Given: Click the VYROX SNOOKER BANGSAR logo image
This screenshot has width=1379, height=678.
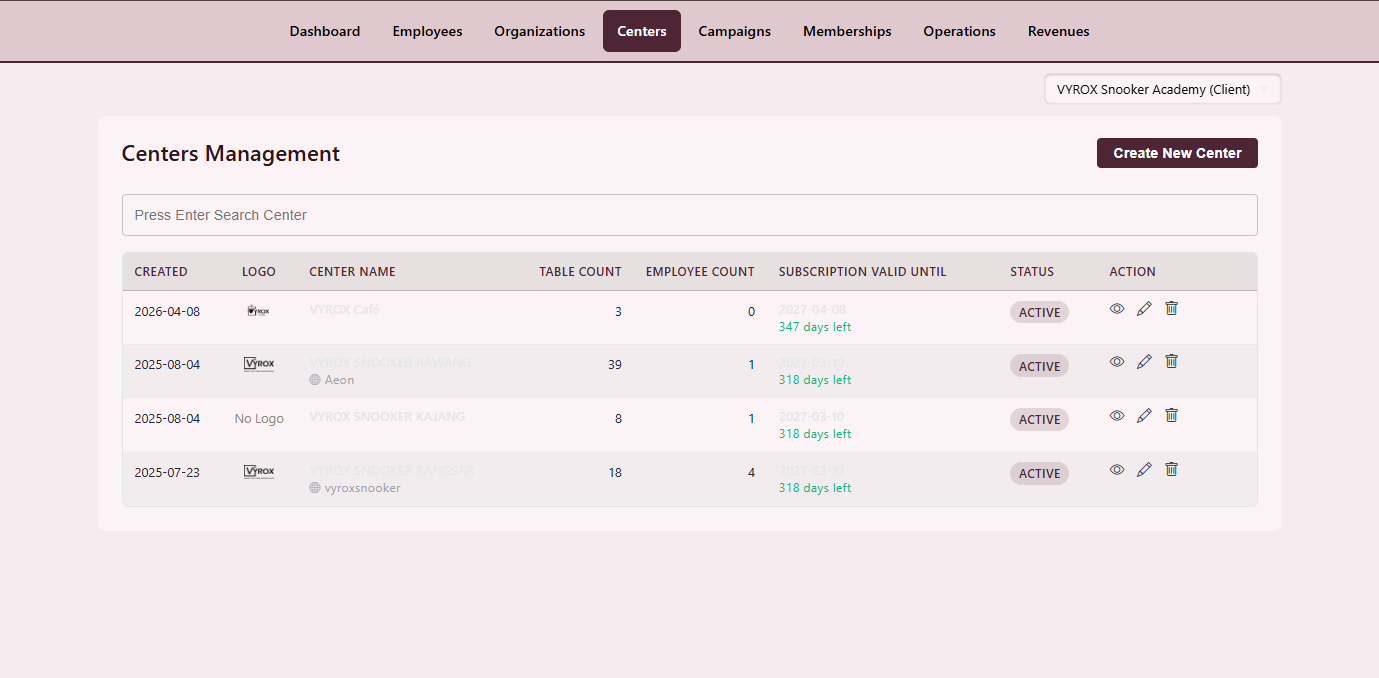Looking at the screenshot, I should click(259, 472).
